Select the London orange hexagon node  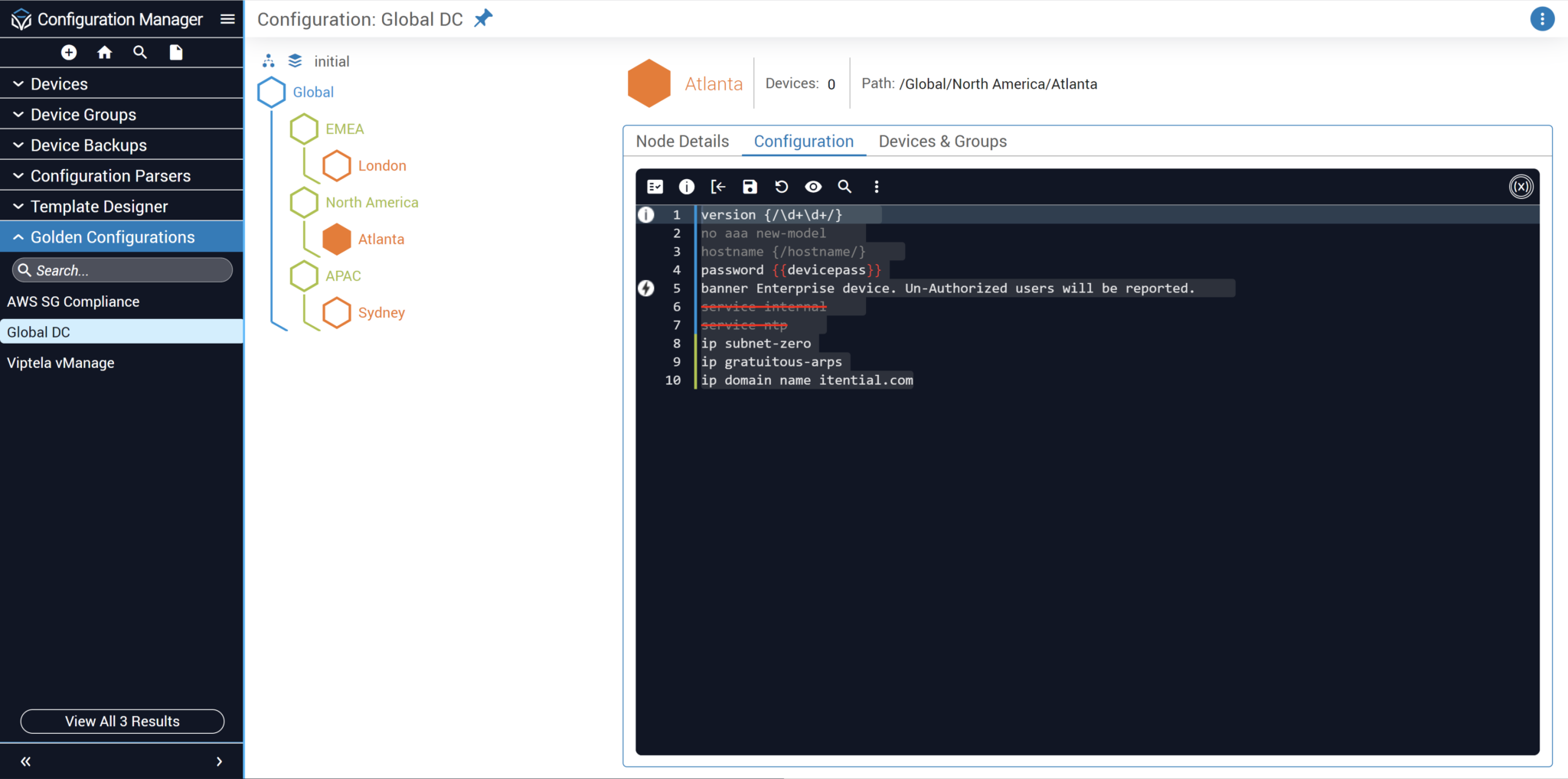[x=337, y=165]
